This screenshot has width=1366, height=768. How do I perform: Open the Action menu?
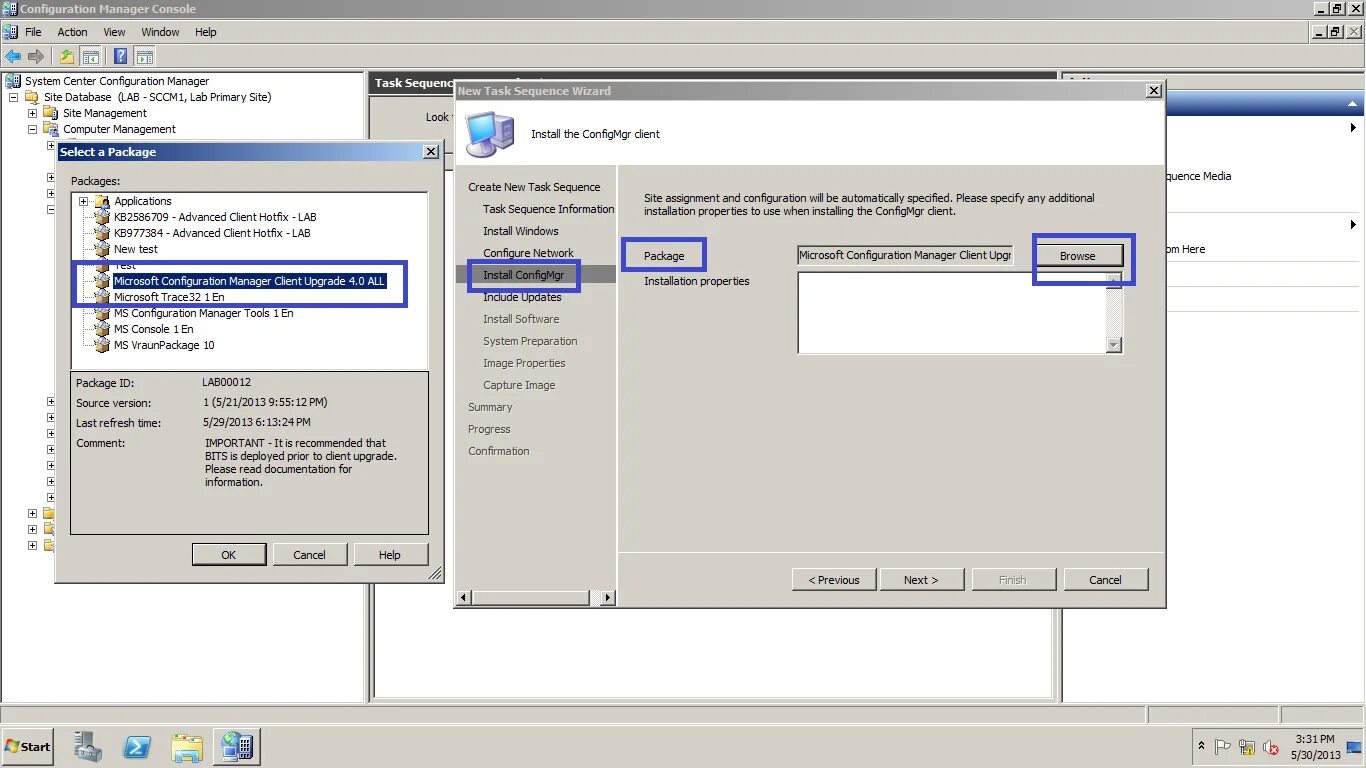(72, 32)
